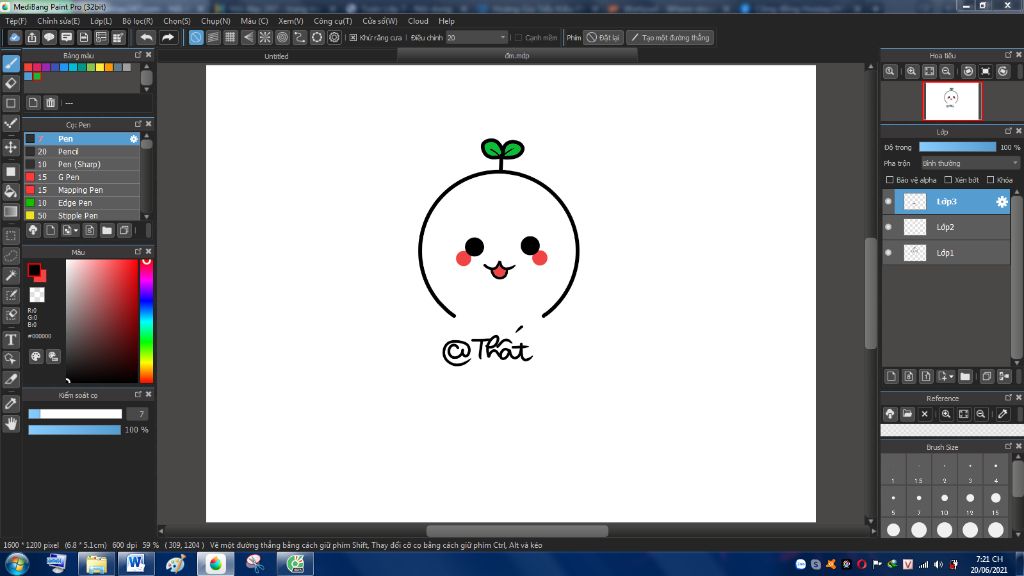This screenshot has width=1024, height=576.
Task: Pop out the Bảng màu panel
Action: click(x=138, y=55)
